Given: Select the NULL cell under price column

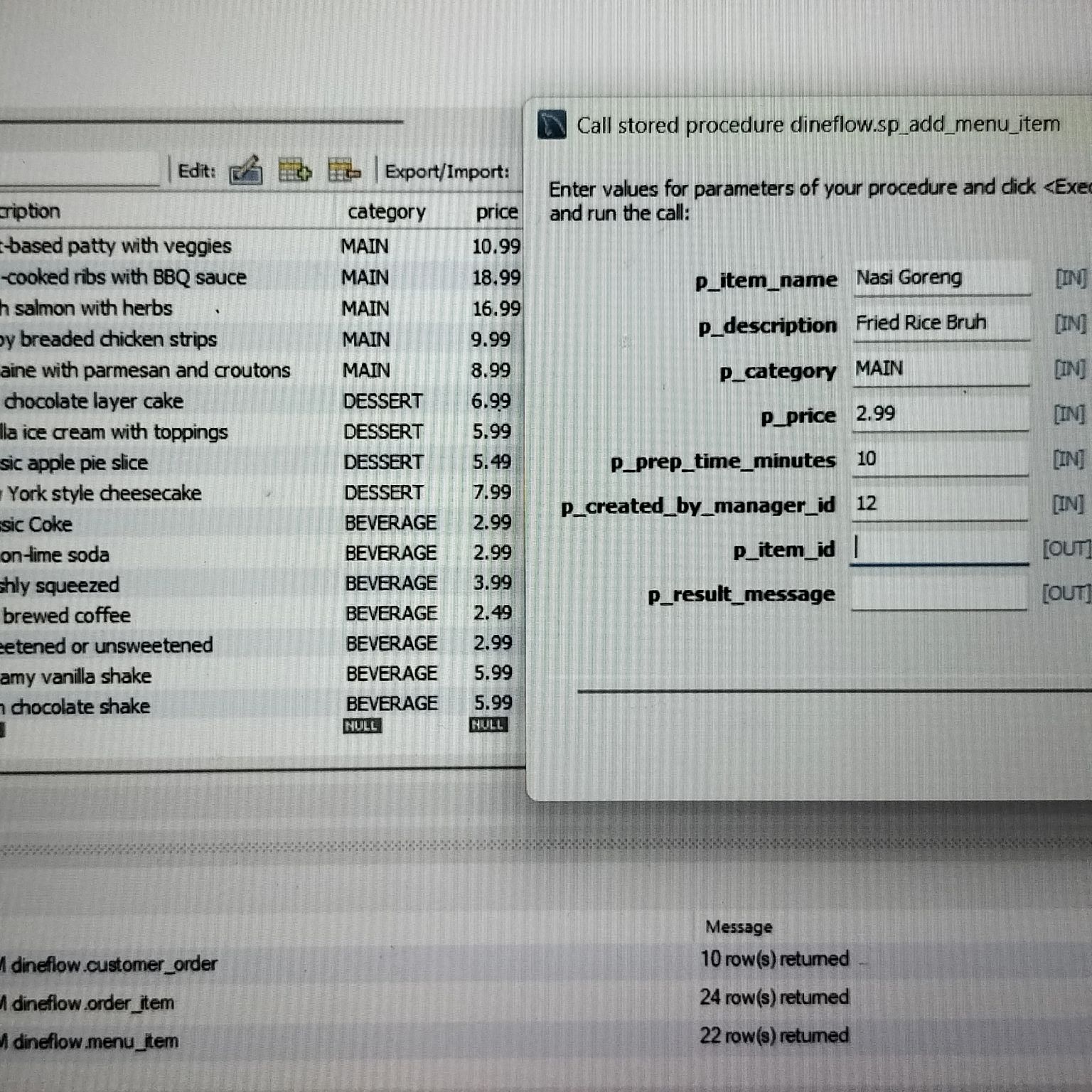Looking at the screenshot, I should tap(488, 725).
